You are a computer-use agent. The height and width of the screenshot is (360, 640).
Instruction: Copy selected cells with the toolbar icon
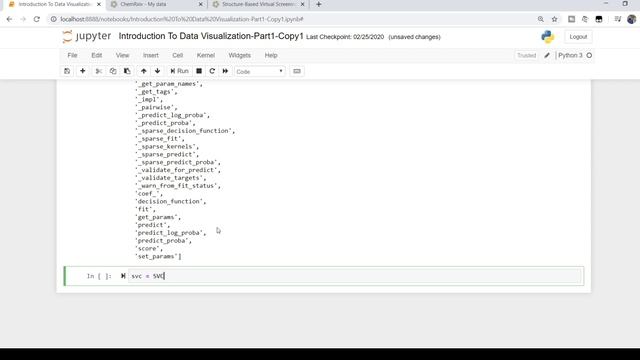click(113, 71)
